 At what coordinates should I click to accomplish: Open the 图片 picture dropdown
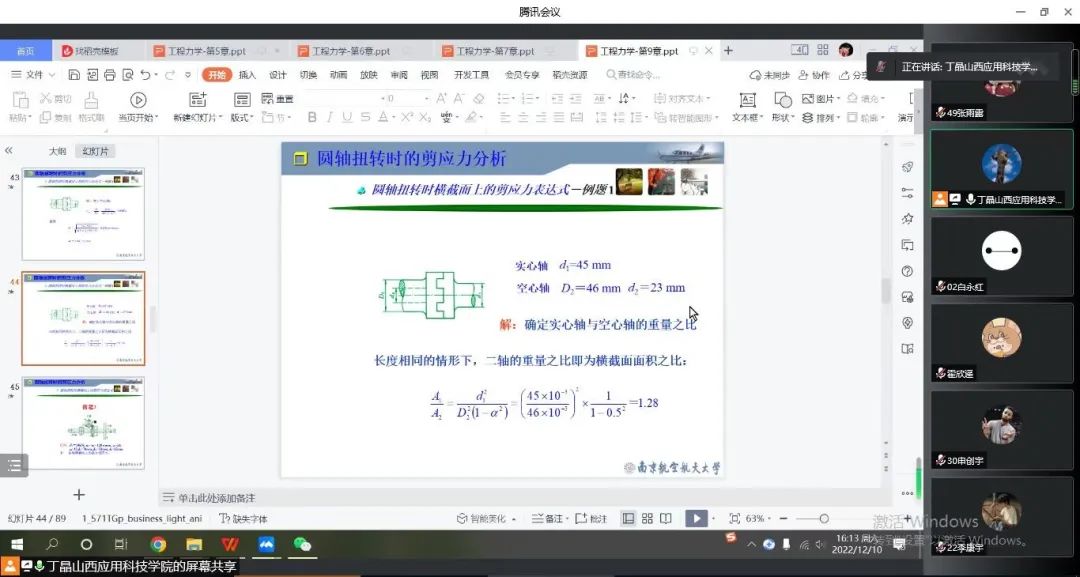coord(824,99)
